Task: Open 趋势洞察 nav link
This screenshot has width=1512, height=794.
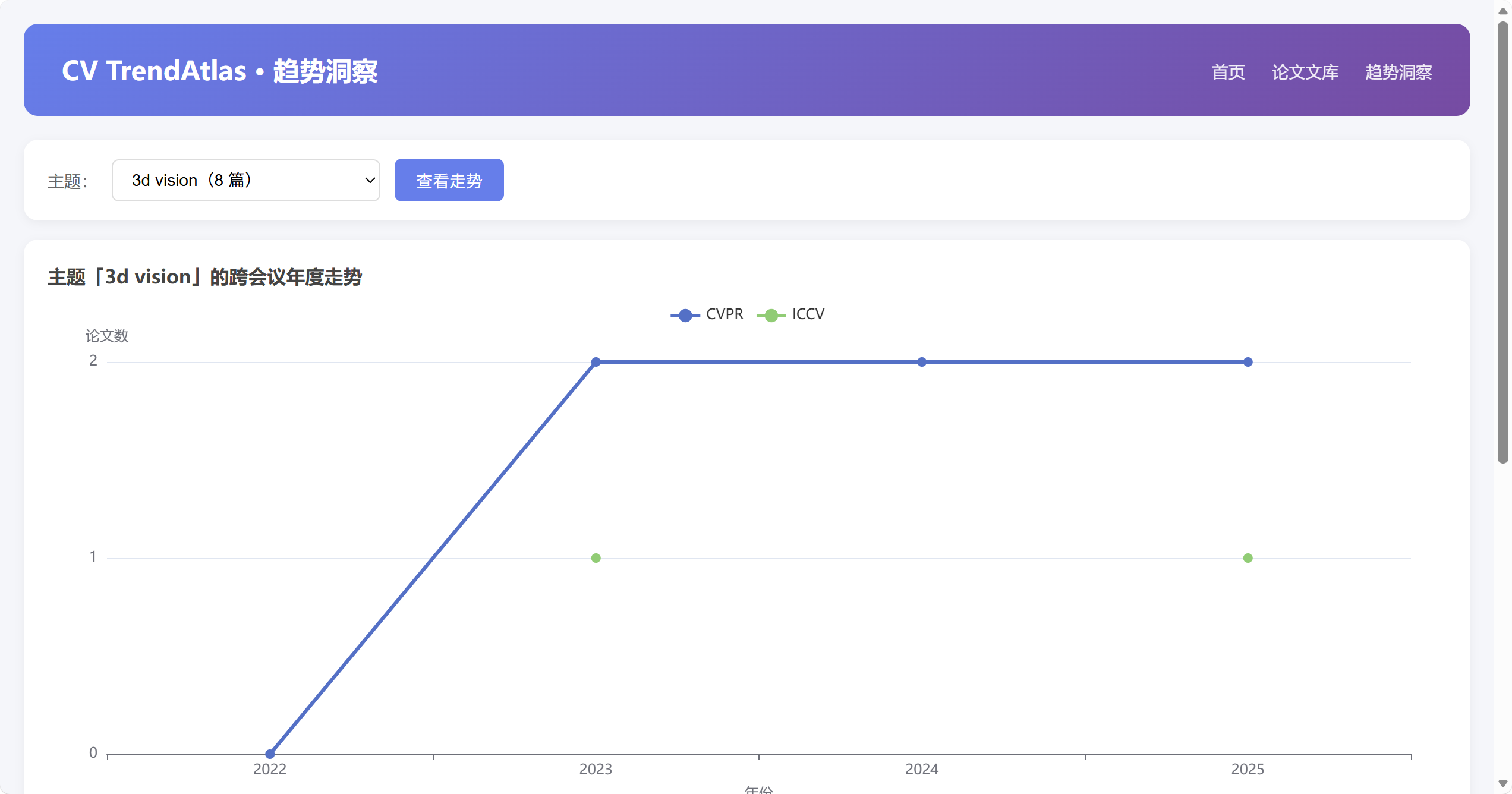Action: [1398, 72]
